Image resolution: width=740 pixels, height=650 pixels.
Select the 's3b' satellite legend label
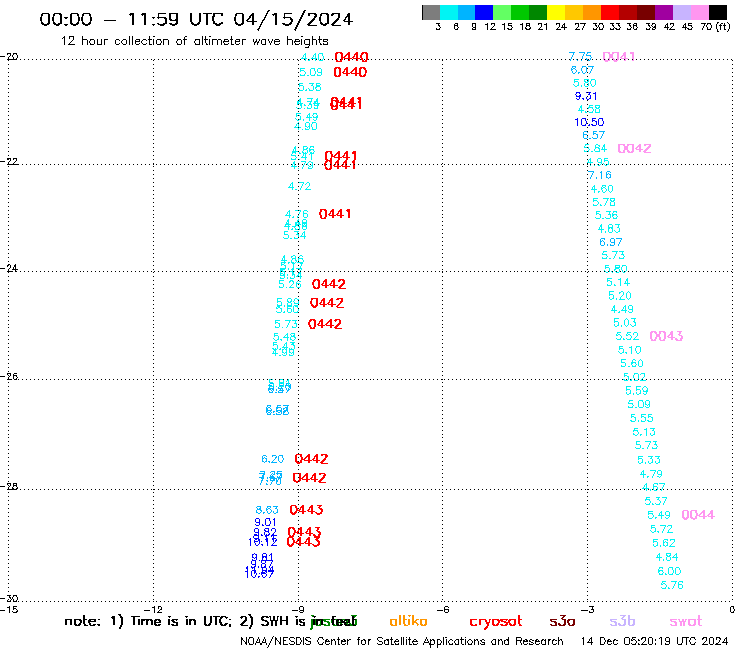click(x=622, y=621)
